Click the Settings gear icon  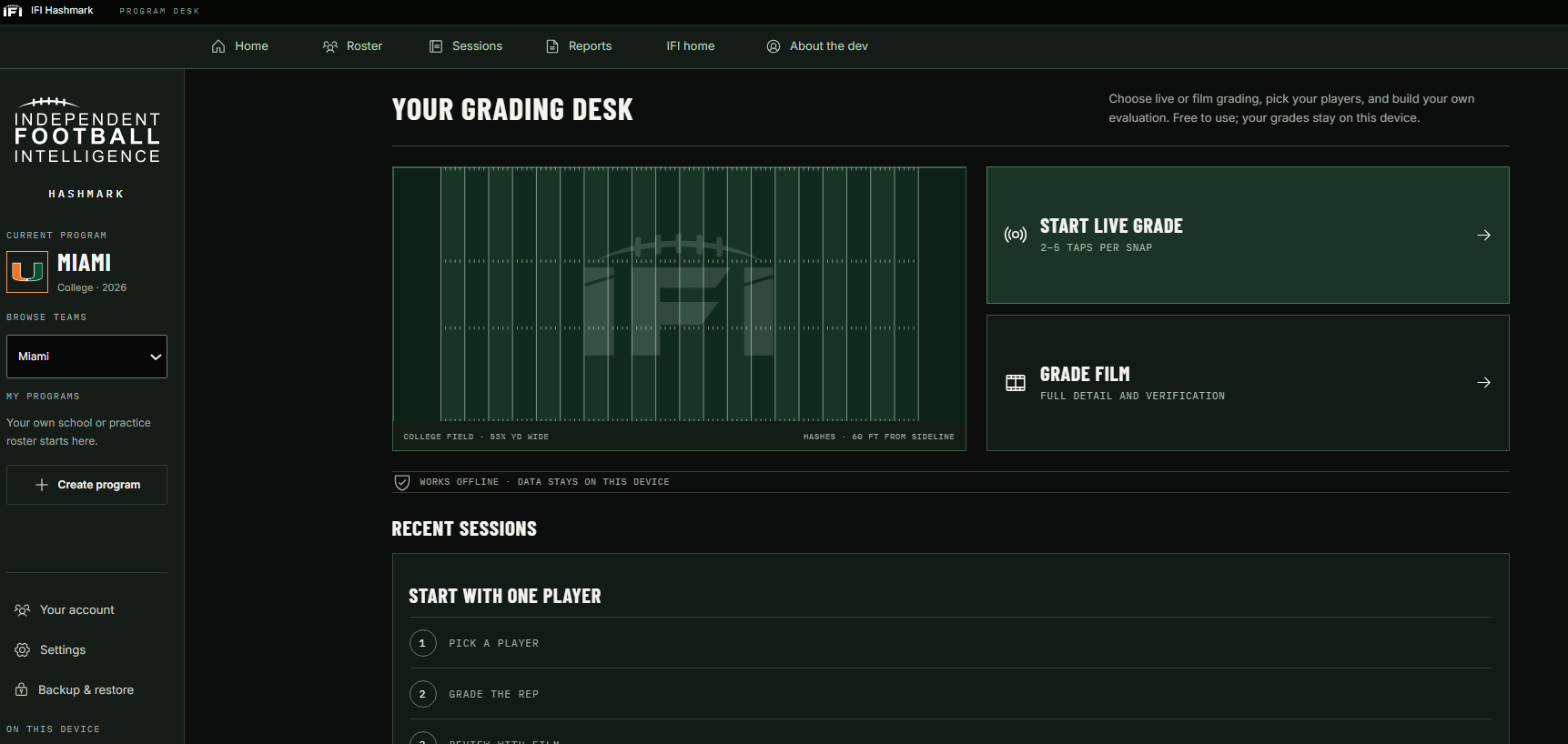(x=23, y=650)
